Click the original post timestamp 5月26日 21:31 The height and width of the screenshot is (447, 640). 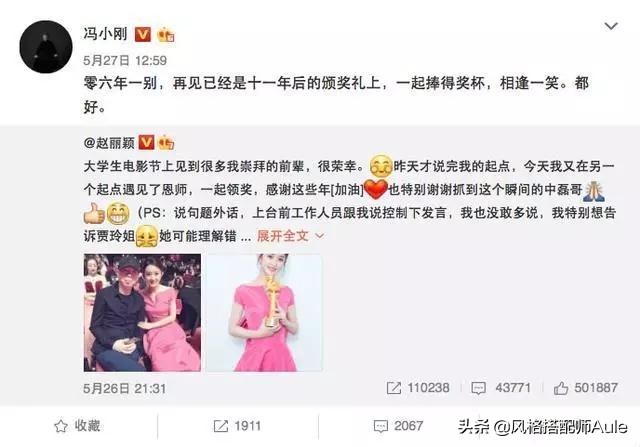(x=124, y=388)
